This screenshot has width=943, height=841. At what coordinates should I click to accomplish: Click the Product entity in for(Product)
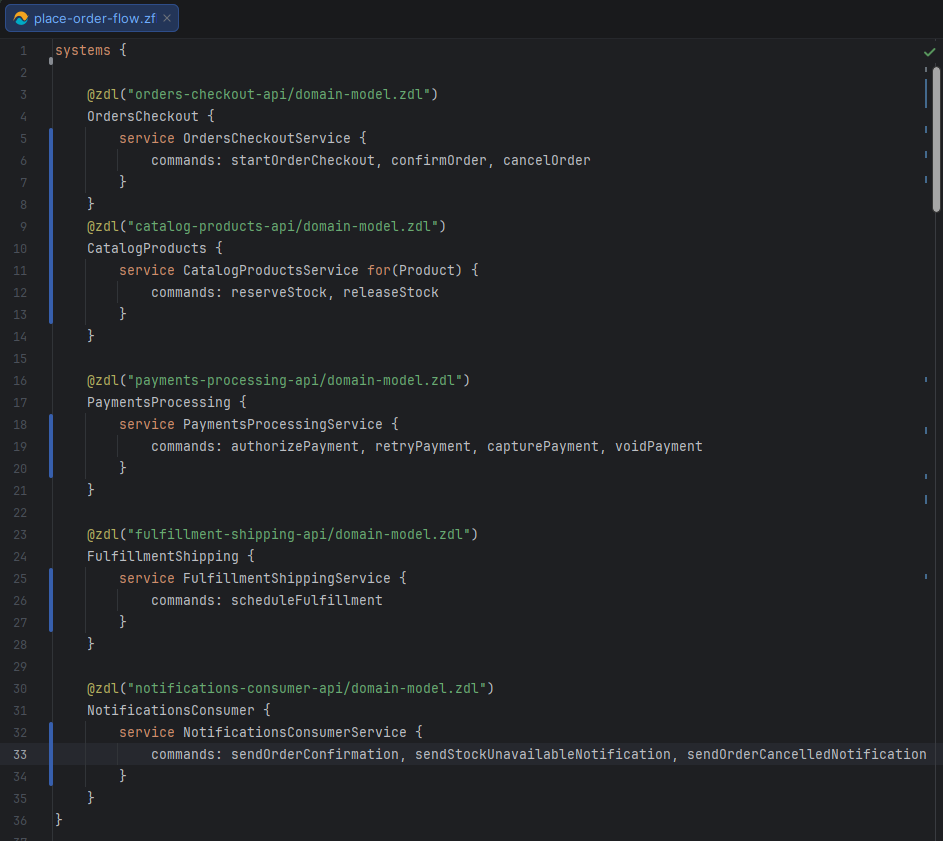point(426,271)
